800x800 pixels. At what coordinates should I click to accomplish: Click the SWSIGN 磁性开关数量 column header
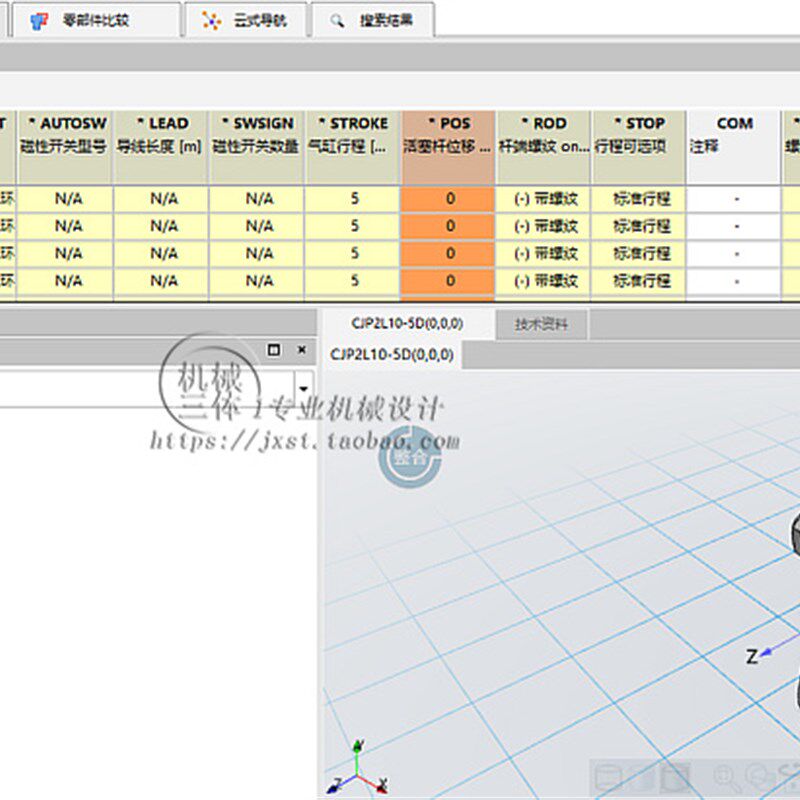pyautogui.click(x=257, y=147)
